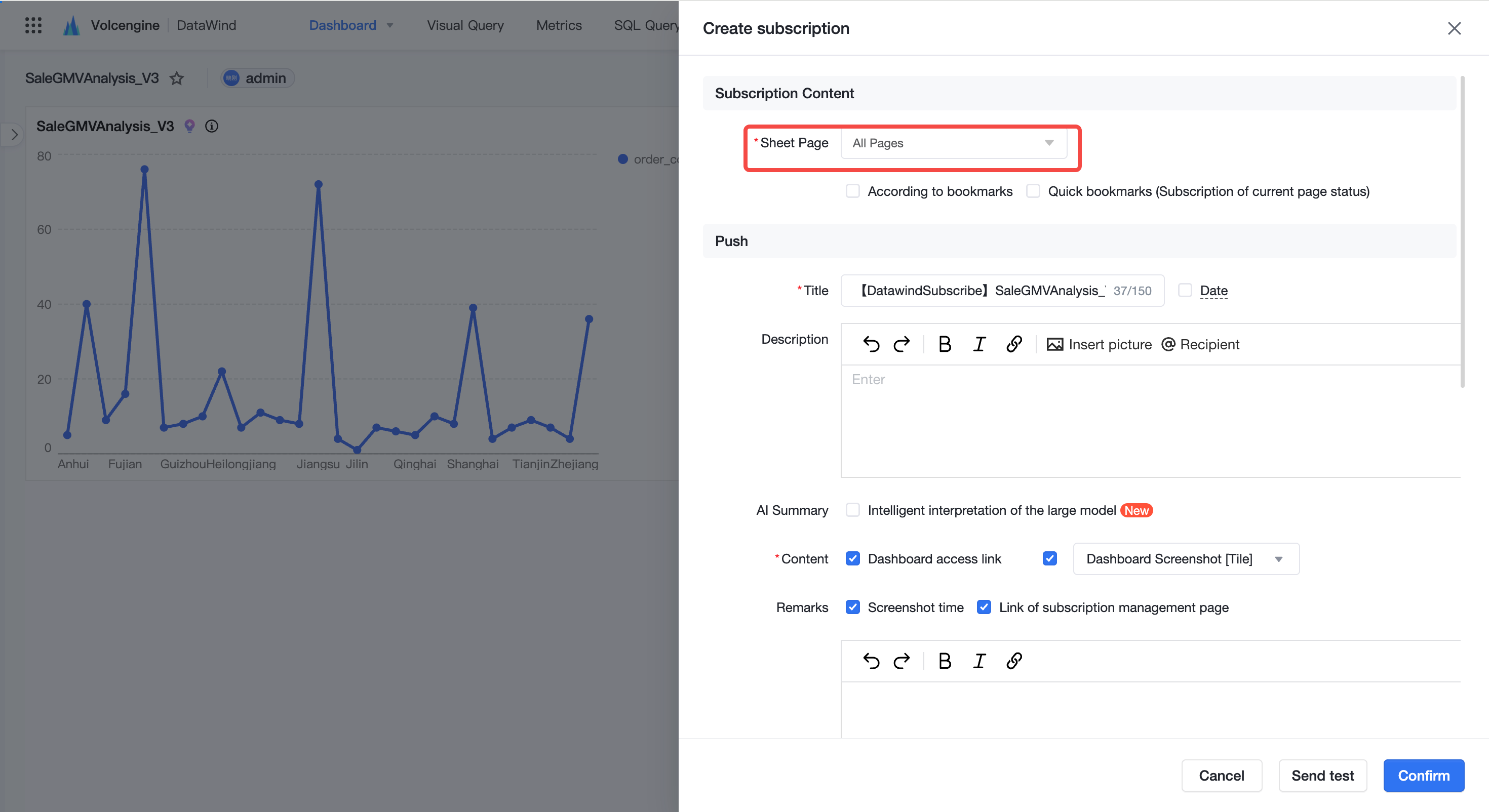Click the info icon beside chart title

(212, 126)
